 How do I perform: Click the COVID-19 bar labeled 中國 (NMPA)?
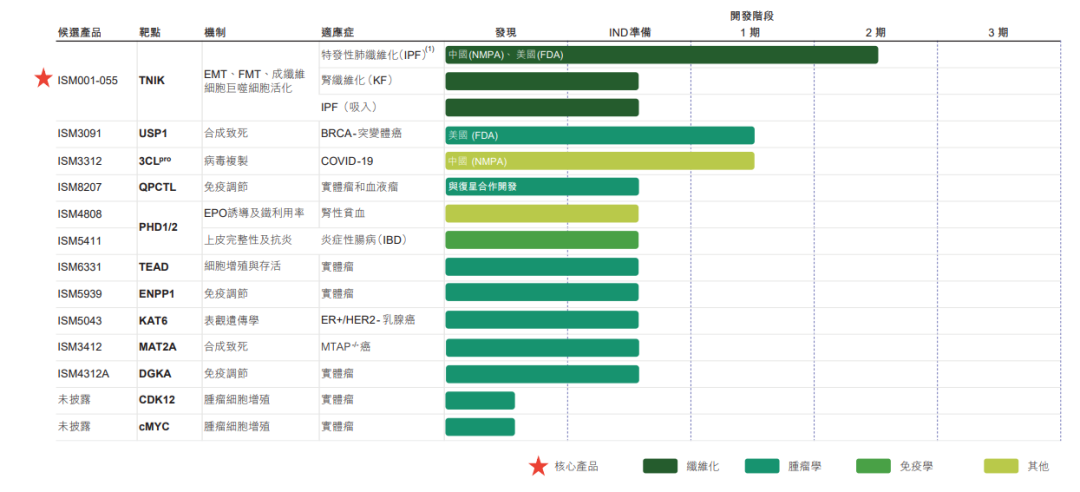click(599, 161)
